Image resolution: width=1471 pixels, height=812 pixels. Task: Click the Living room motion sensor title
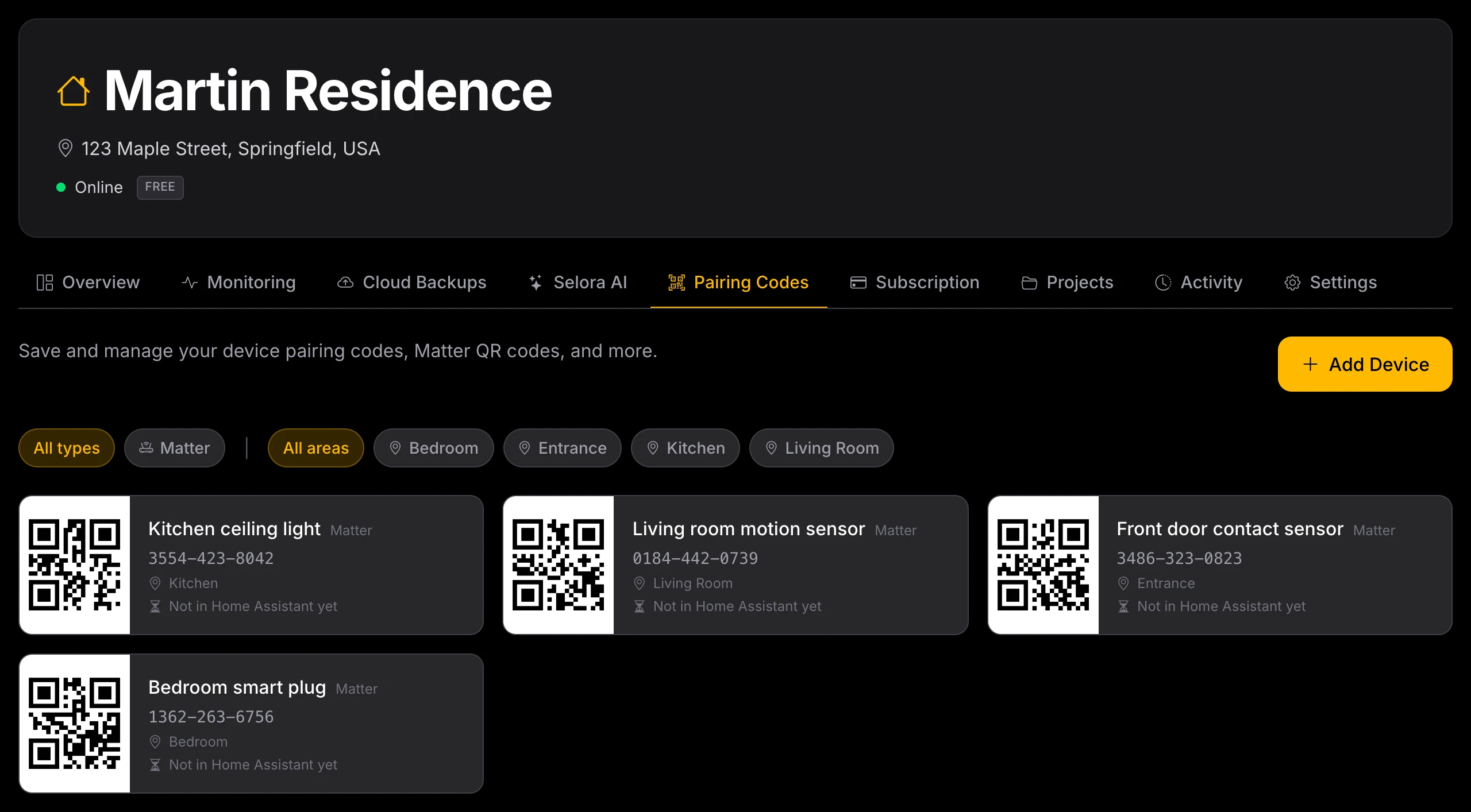pyautogui.click(x=749, y=529)
